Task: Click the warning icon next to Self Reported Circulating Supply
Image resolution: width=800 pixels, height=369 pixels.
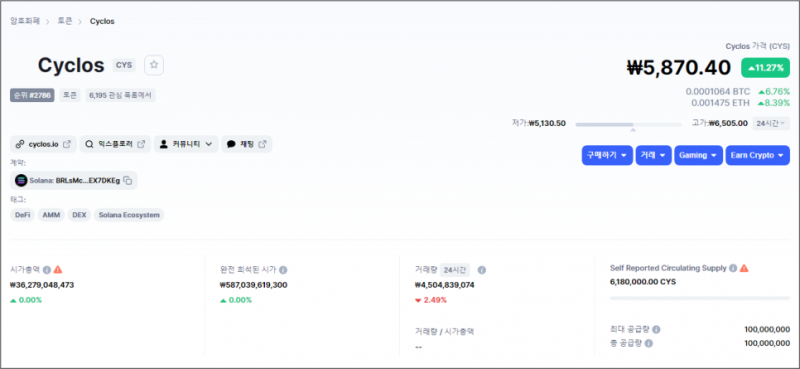Action: [744, 268]
